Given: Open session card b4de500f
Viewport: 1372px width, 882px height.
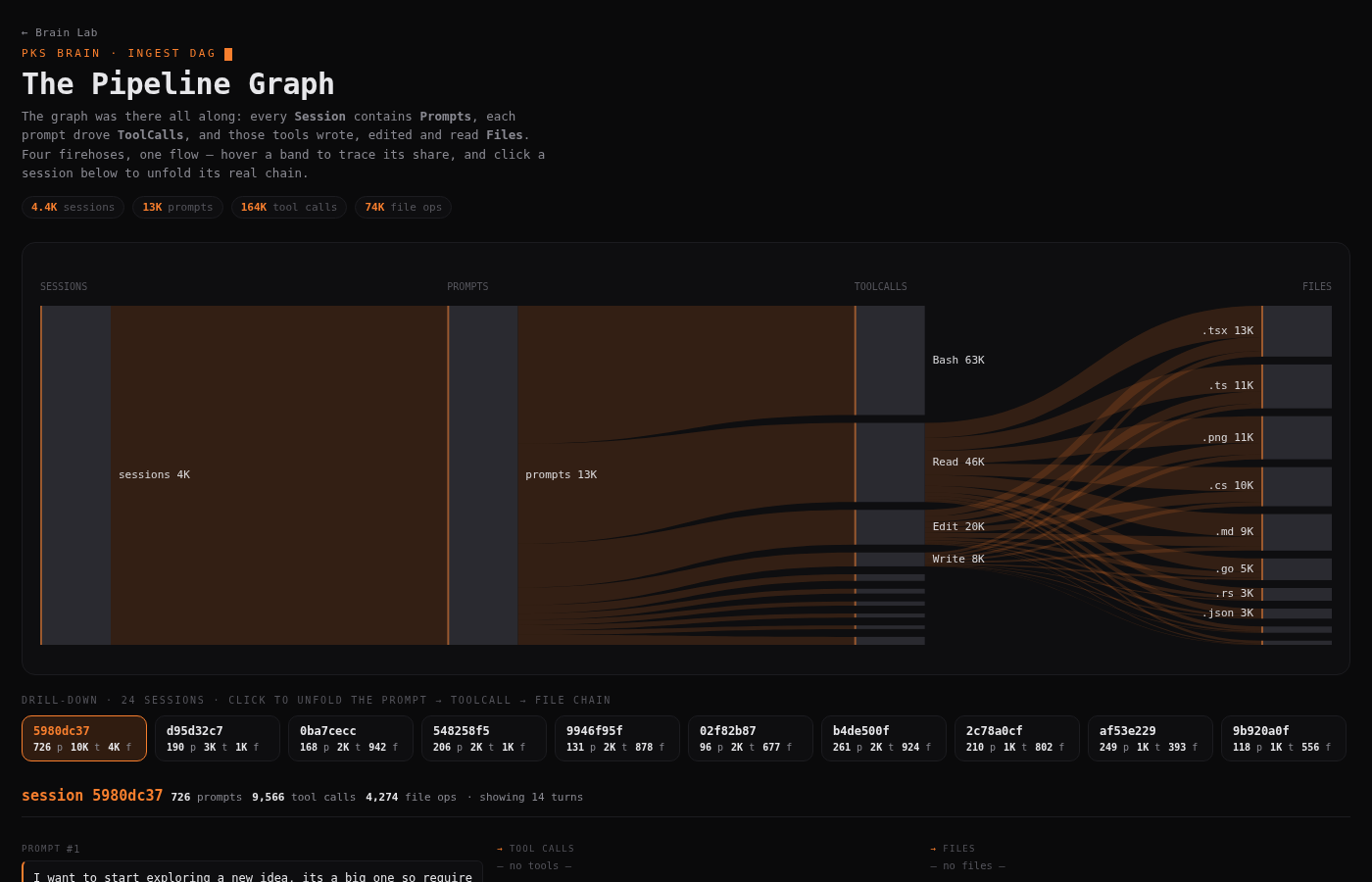Looking at the screenshot, I should pos(884,738).
